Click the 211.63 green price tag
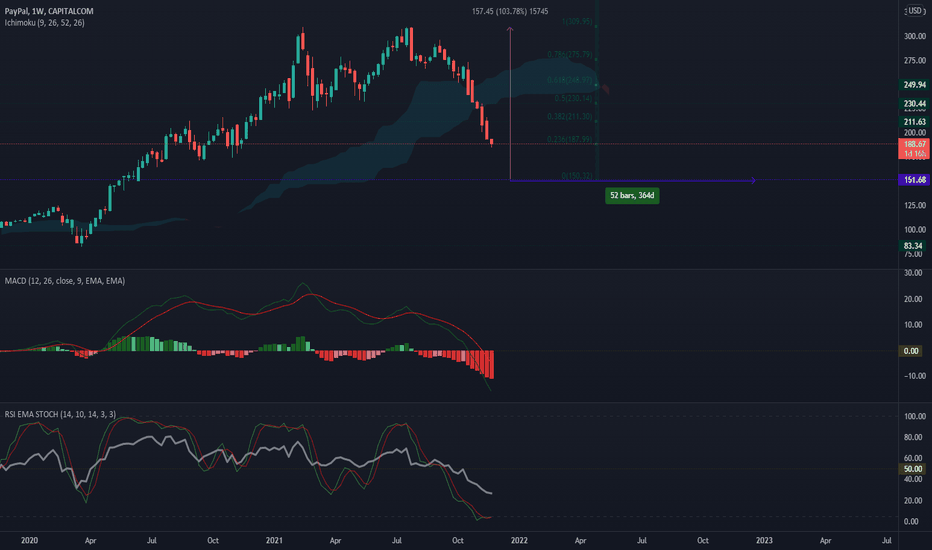The image size is (932, 550). pyautogui.click(x=914, y=122)
